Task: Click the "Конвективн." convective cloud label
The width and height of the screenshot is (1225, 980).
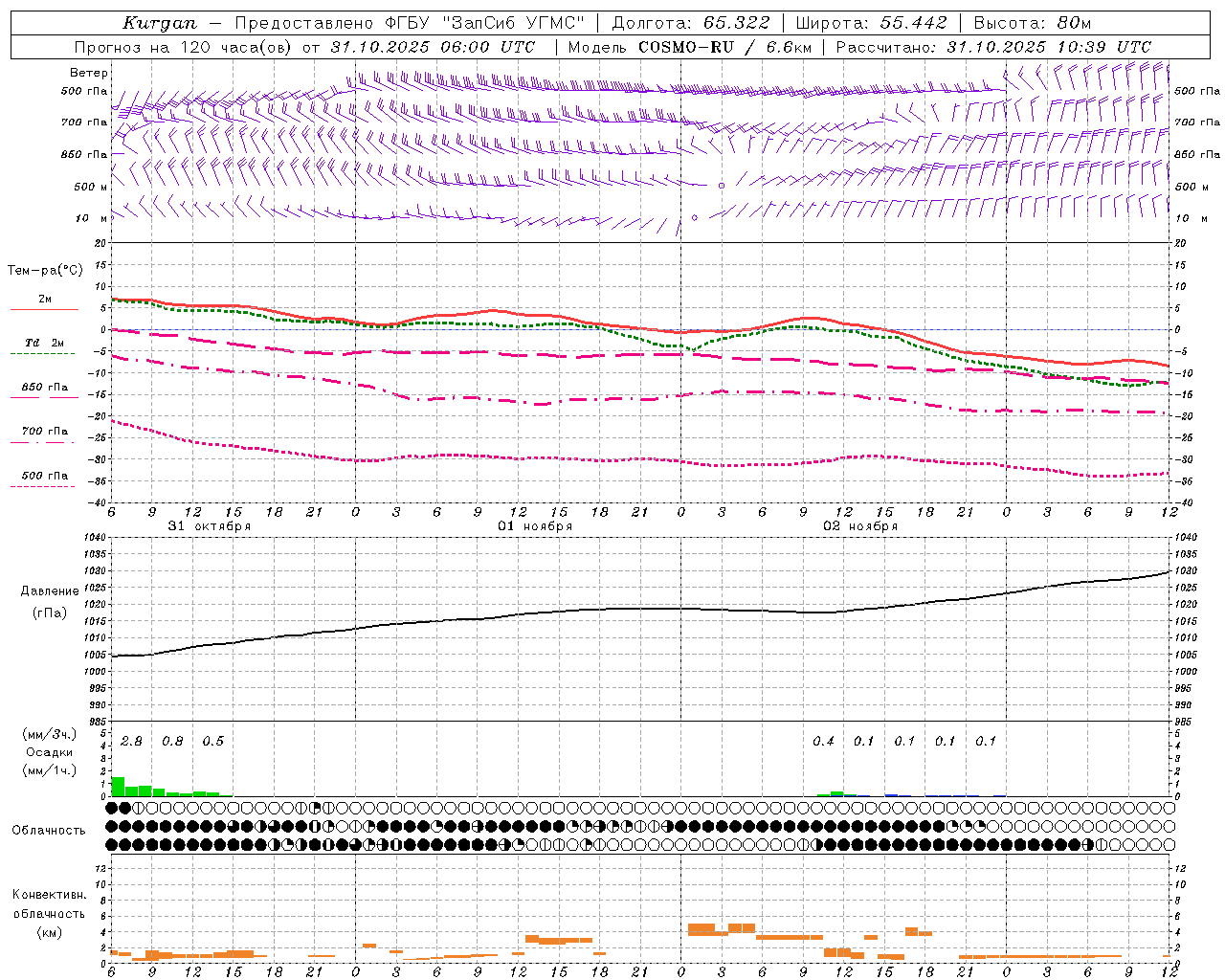Action: click(49, 895)
